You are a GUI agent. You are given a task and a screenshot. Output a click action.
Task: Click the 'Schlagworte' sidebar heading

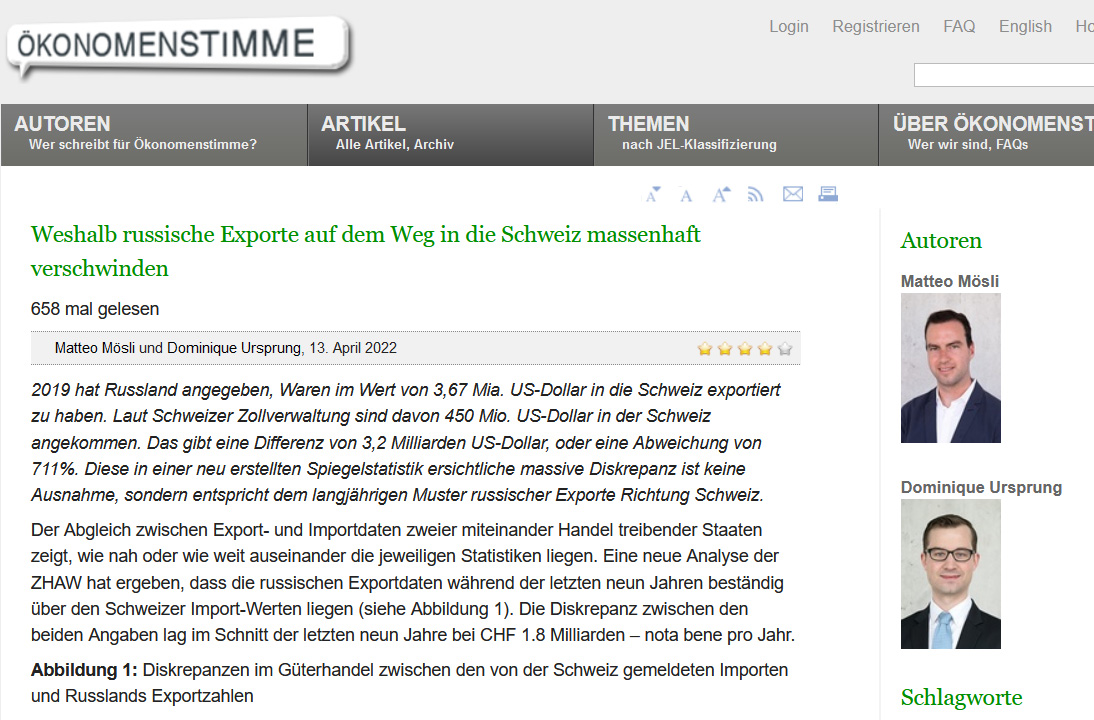(x=961, y=698)
